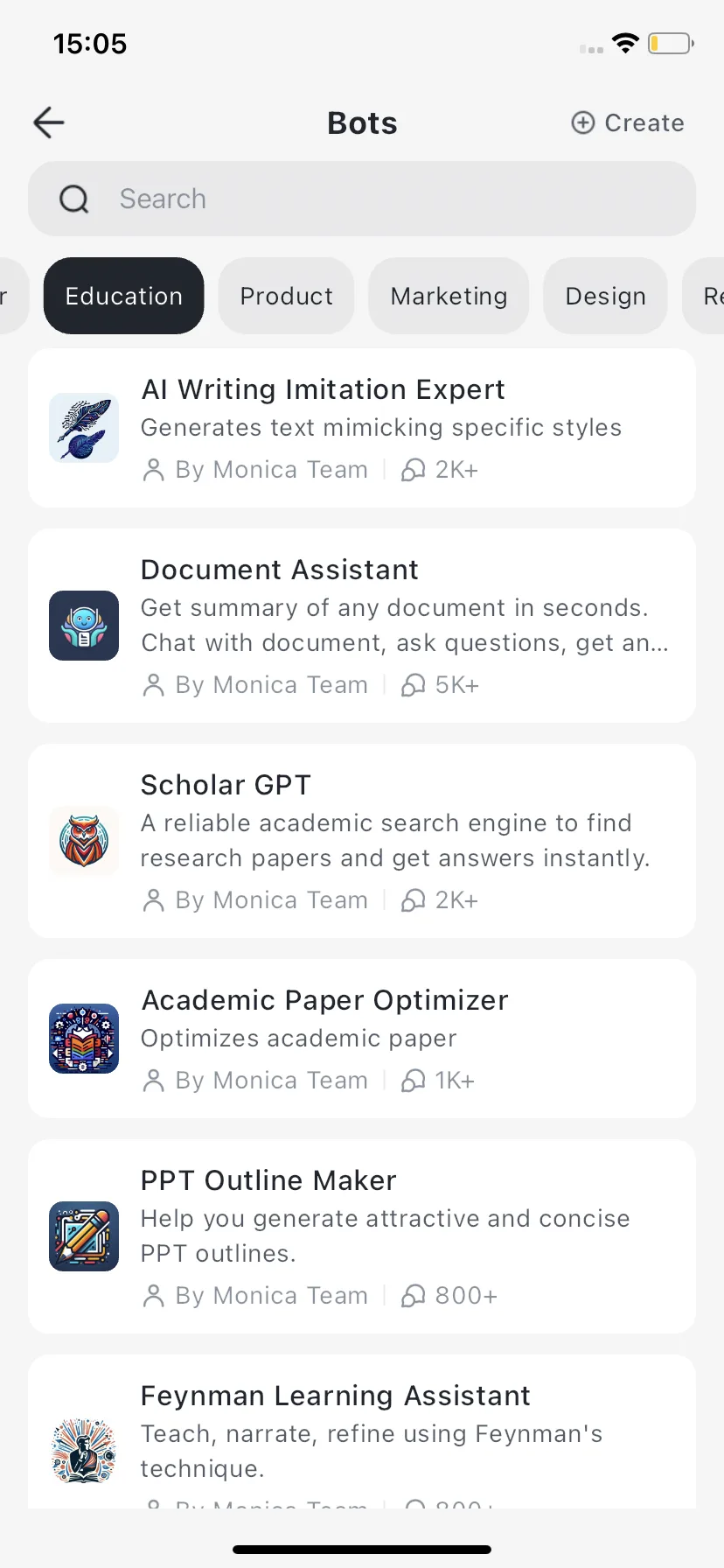724x1568 pixels.
Task: Open the AI Writing Imitation Expert feather icon
Action: point(84,428)
